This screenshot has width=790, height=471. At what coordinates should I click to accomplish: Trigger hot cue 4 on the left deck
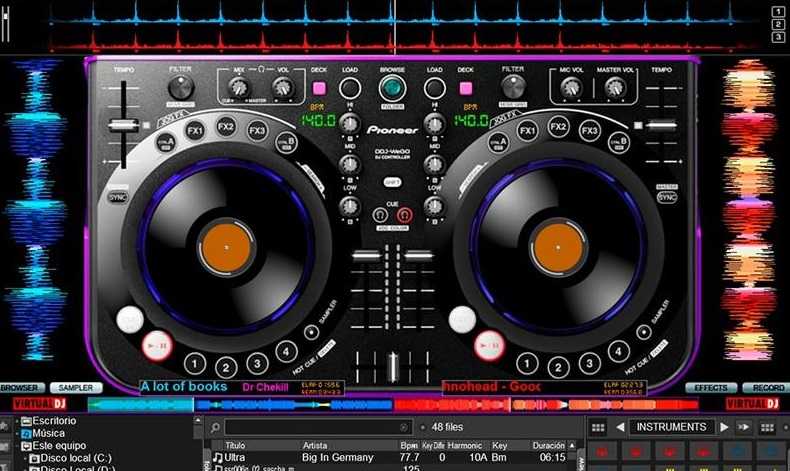click(x=286, y=351)
